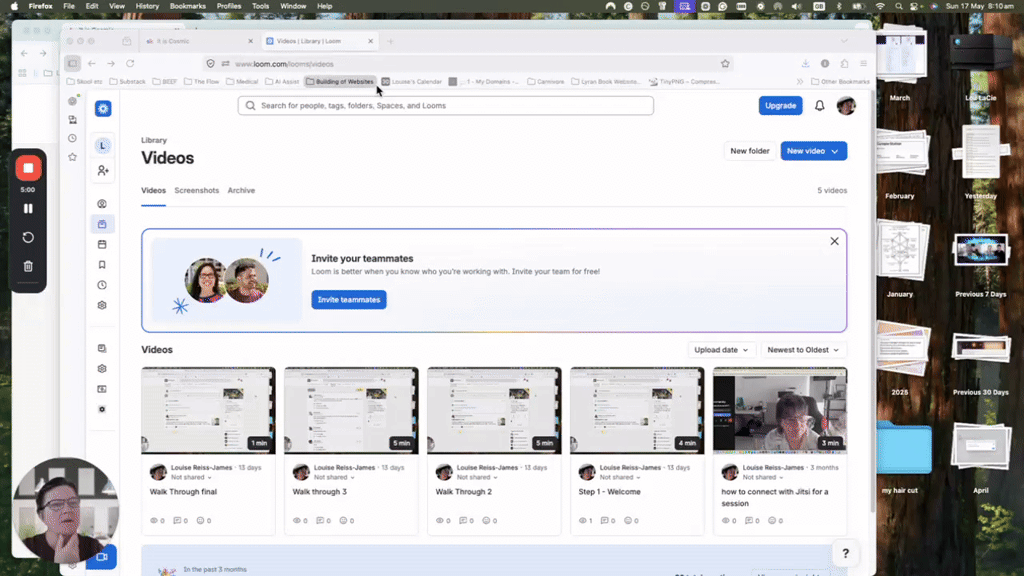1024x576 pixels.
Task: Open the help question mark button
Action: pos(846,554)
